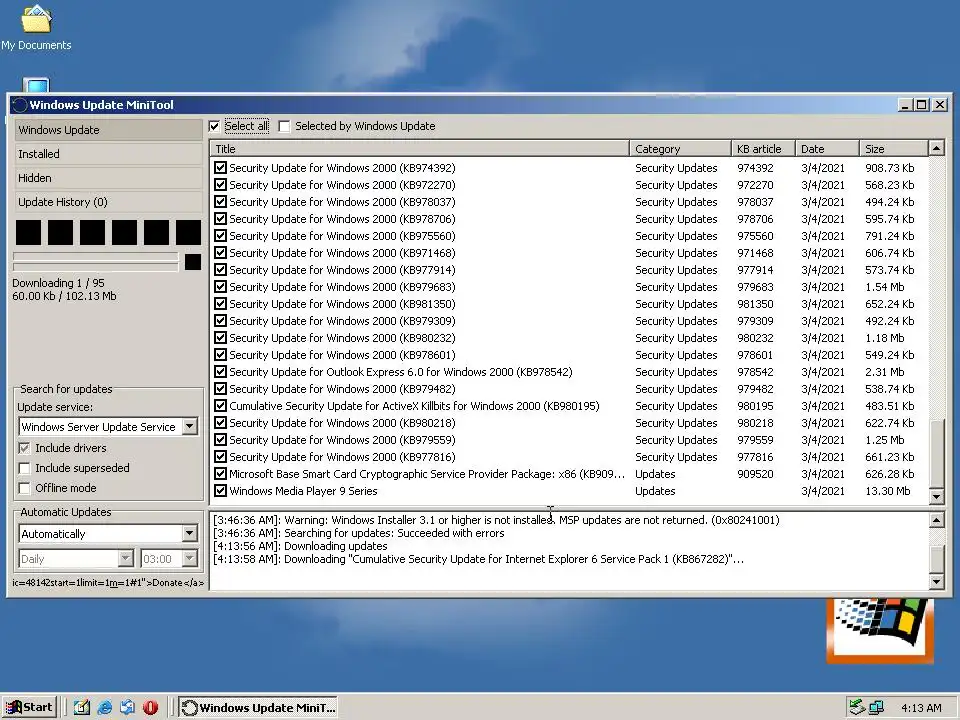
Task: Open the Update service dropdown
Action: 190,427
